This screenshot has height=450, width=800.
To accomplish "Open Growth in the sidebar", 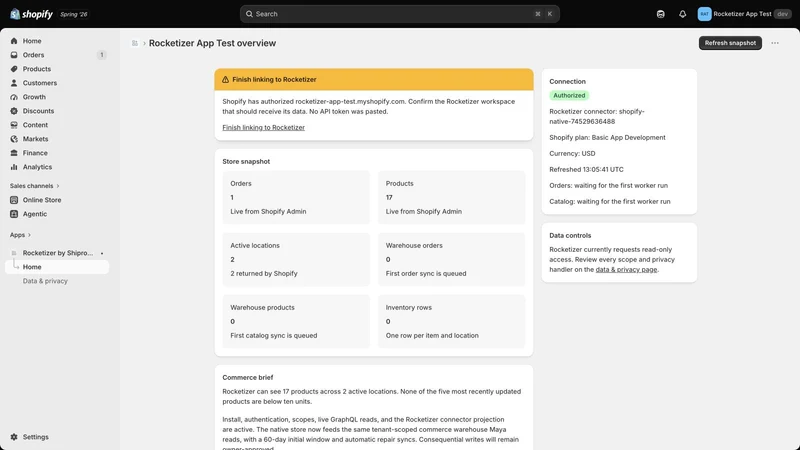I will coord(57,97).
